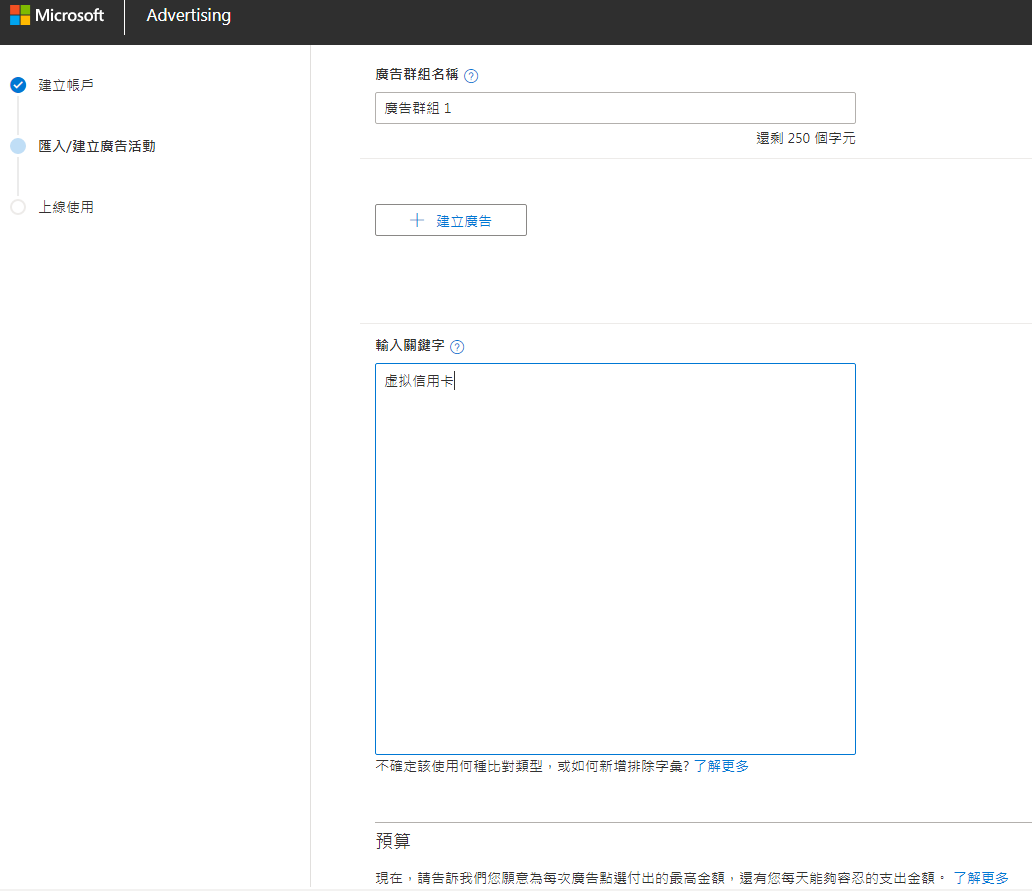Image resolution: width=1032 pixels, height=891 pixels.
Task: Click the empty circle beside 上線使用
Action: [x=18, y=207]
